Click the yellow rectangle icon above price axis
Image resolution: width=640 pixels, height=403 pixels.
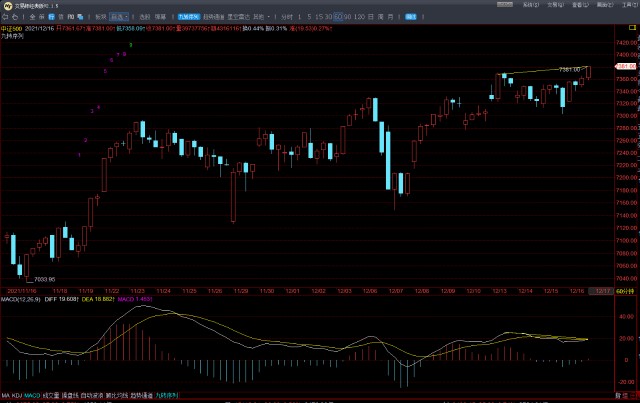pos(632,27)
